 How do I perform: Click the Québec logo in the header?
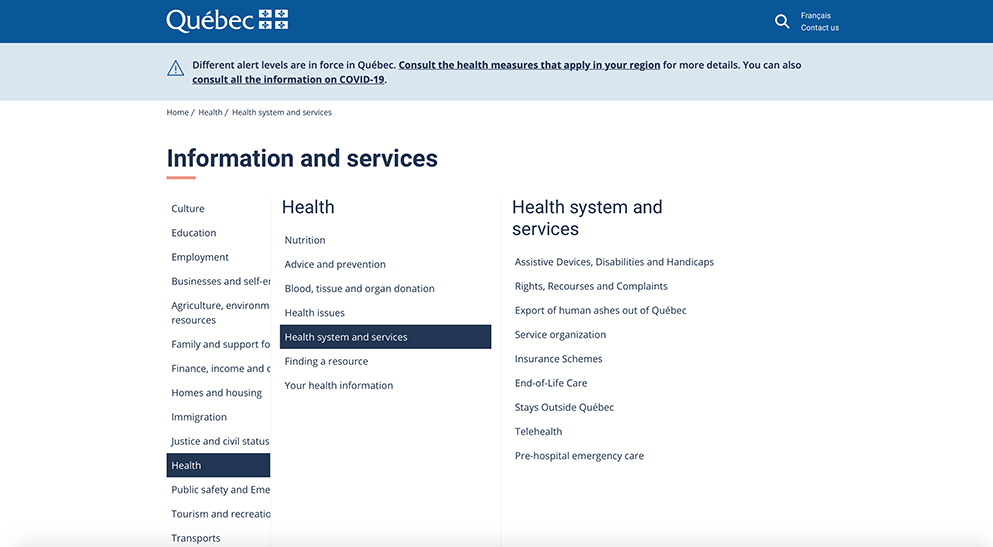click(x=227, y=20)
